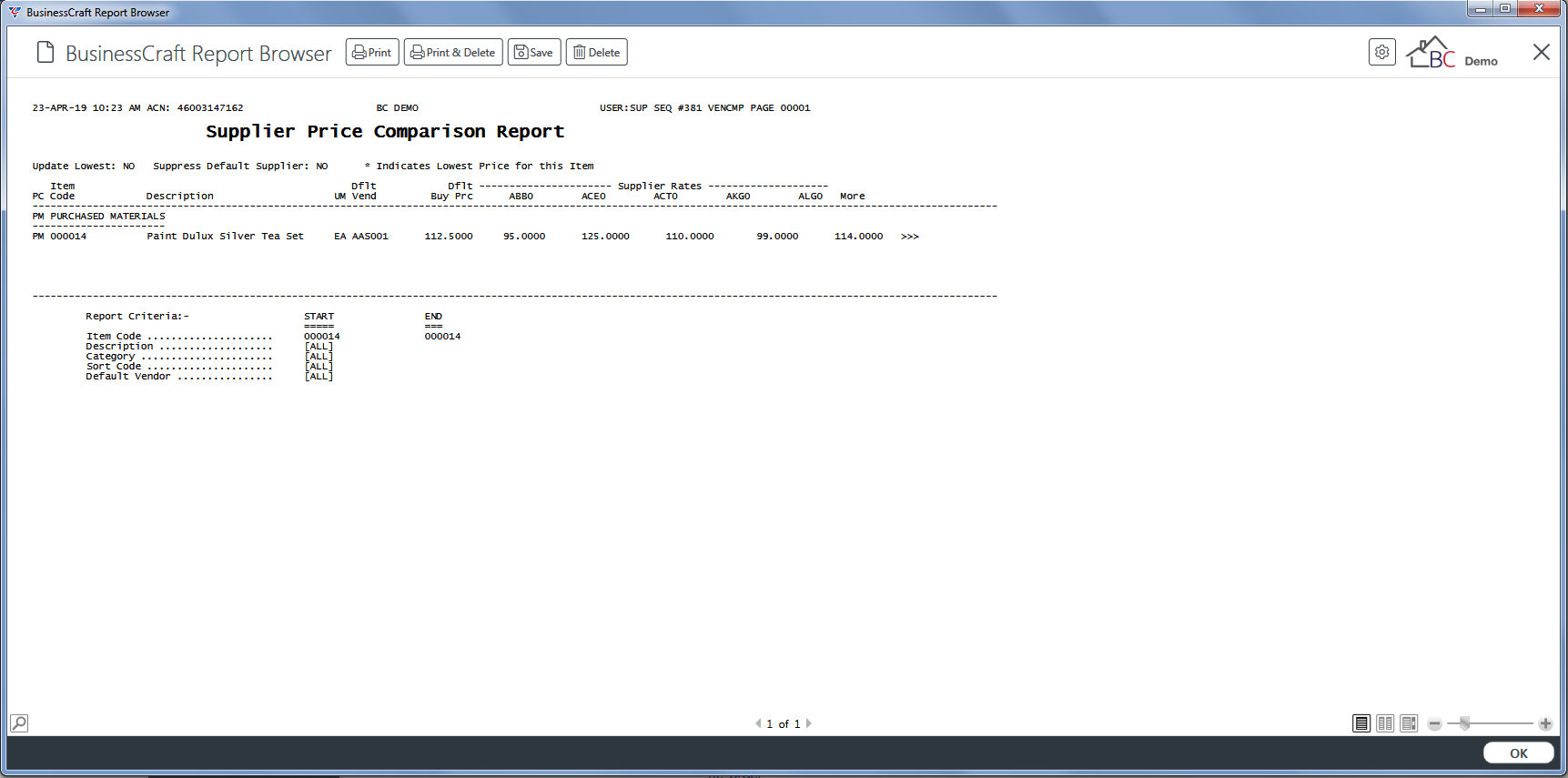Click 'Suppress Default Supplier: NO' text
The width and height of the screenshot is (1568, 778).
[x=240, y=167]
